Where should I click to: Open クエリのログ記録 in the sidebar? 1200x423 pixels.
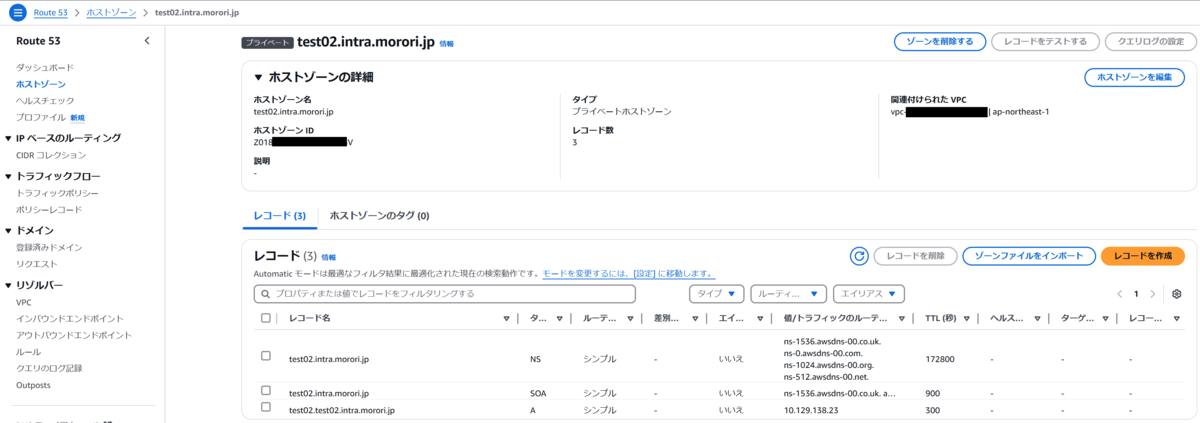point(49,368)
